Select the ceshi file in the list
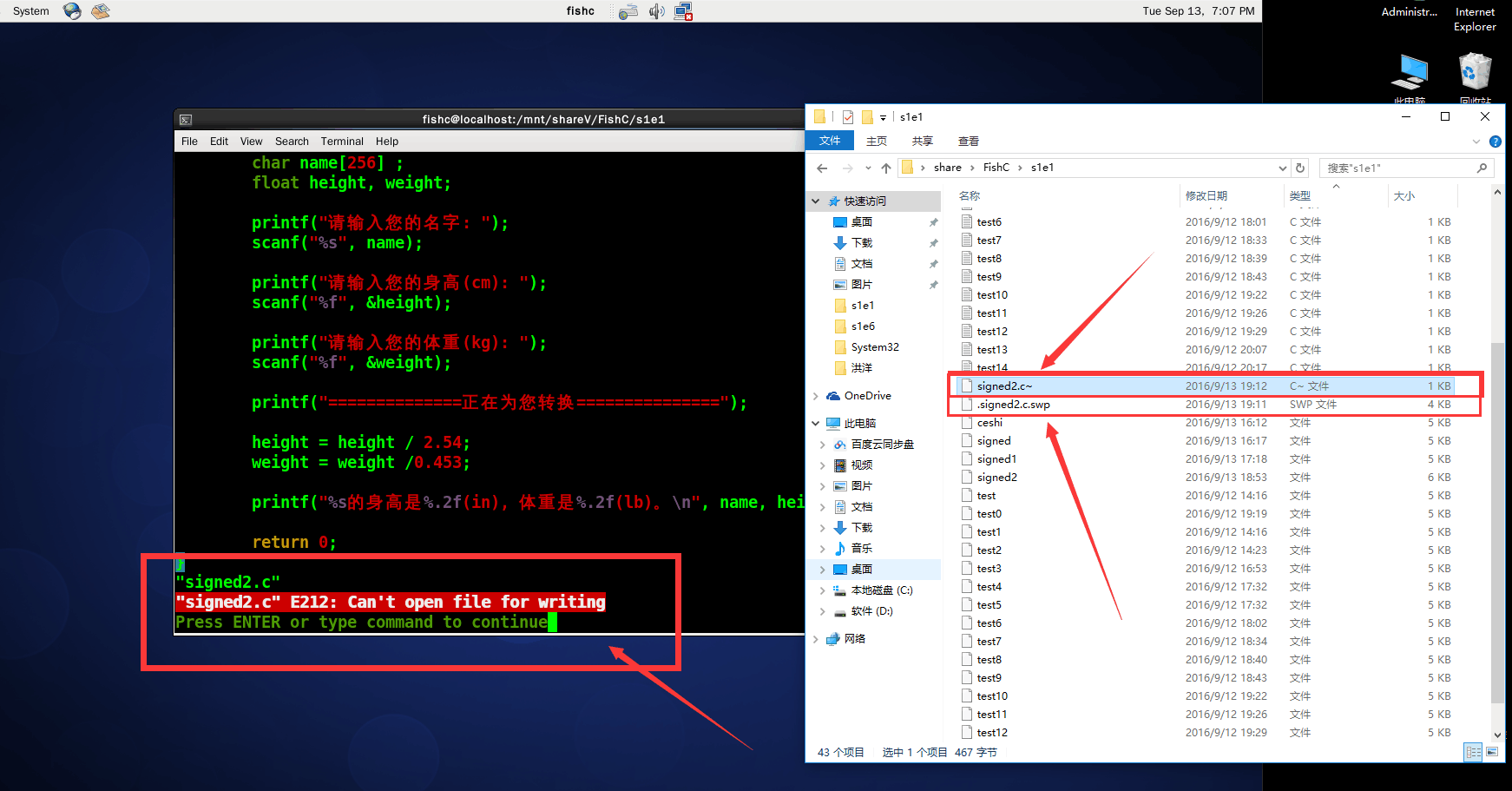 coord(989,422)
